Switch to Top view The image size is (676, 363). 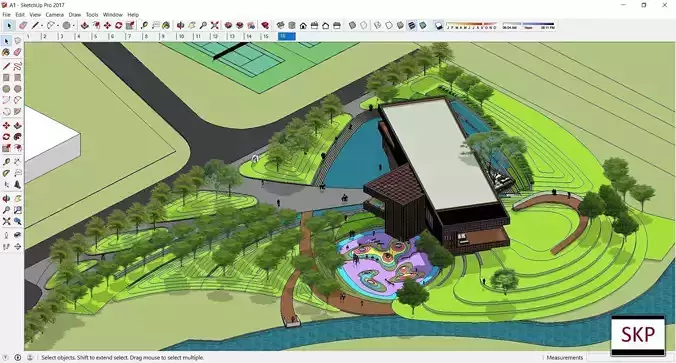[x=292, y=26]
